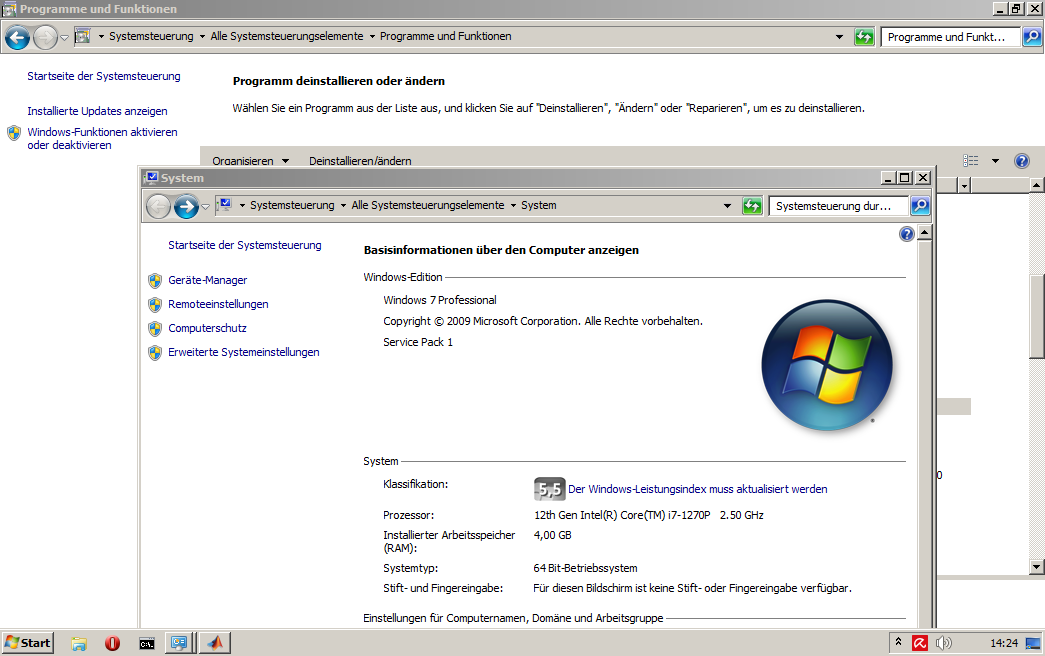
Task: Click Programme und Funktionen breadcrumb
Action: click(446, 36)
